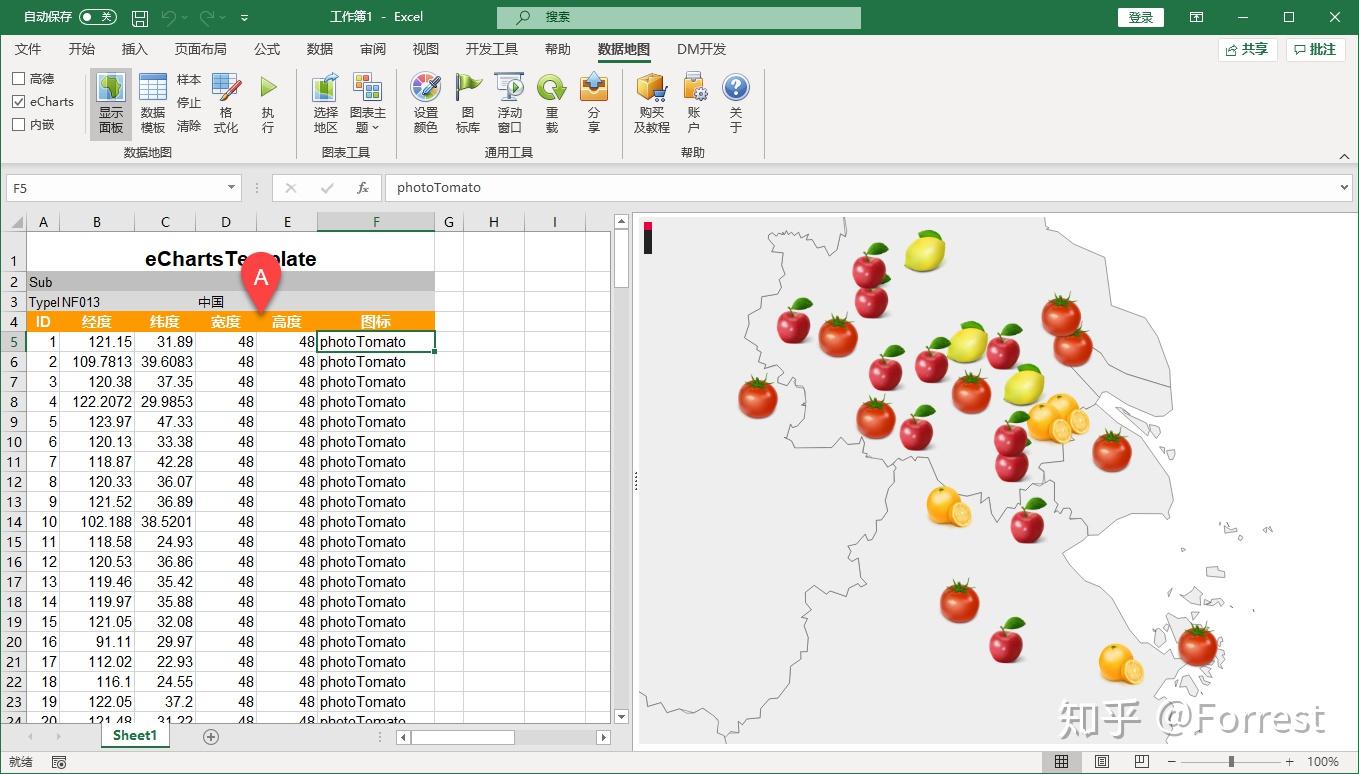The width and height of the screenshot is (1359, 774).
Task: Run the map with the 执行 play icon
Action: [267, 100]
